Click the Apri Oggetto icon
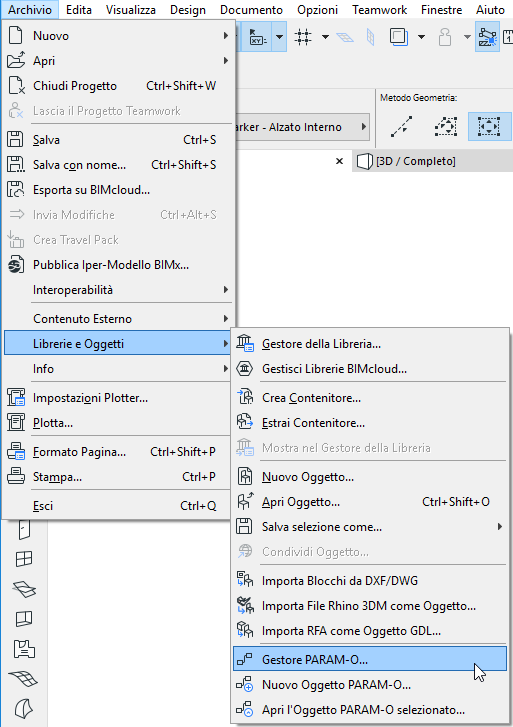Image resolution: width=513 pixels, height=727 pixels. coord(245,501)
